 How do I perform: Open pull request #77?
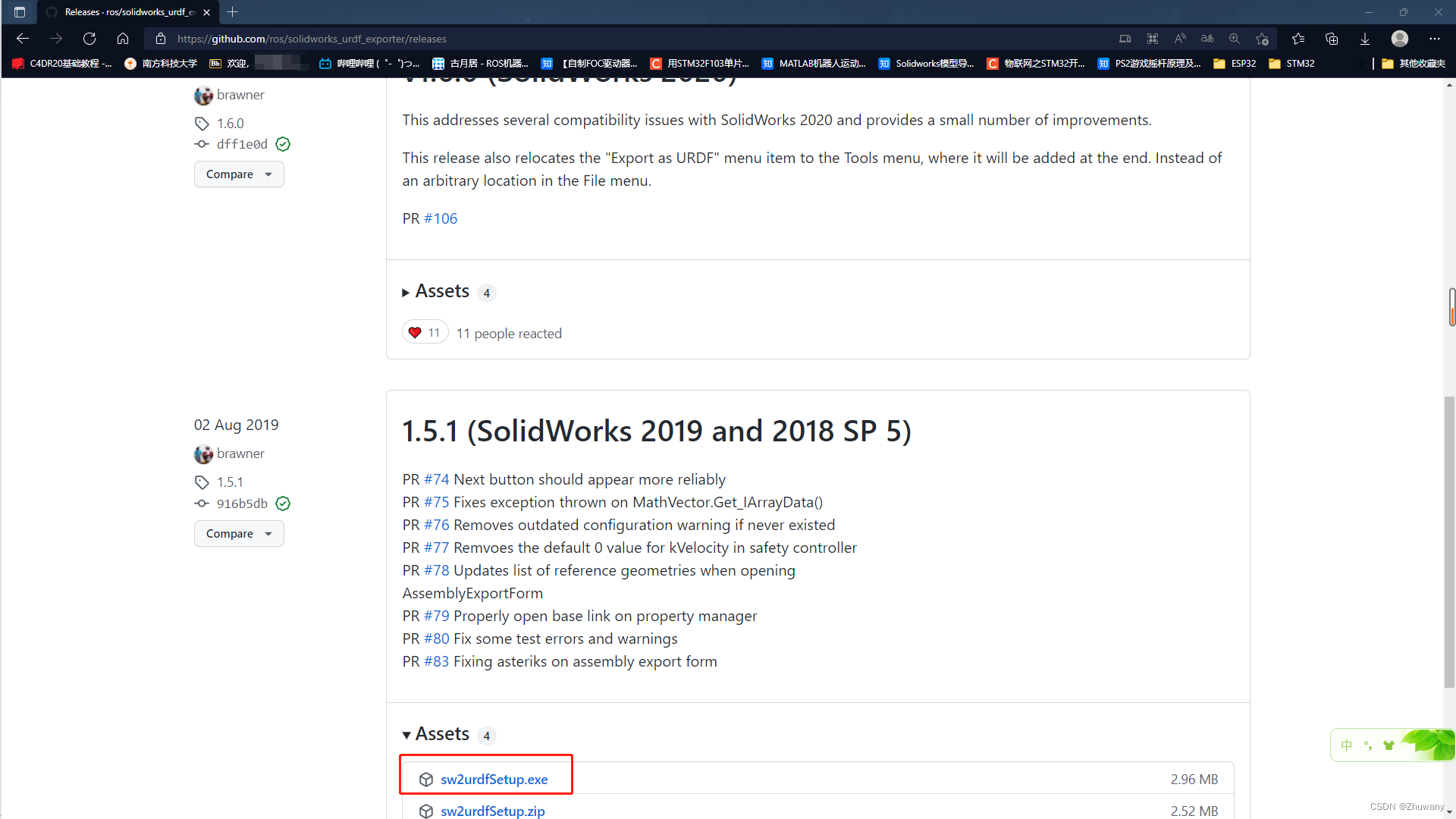click(437, 548)
